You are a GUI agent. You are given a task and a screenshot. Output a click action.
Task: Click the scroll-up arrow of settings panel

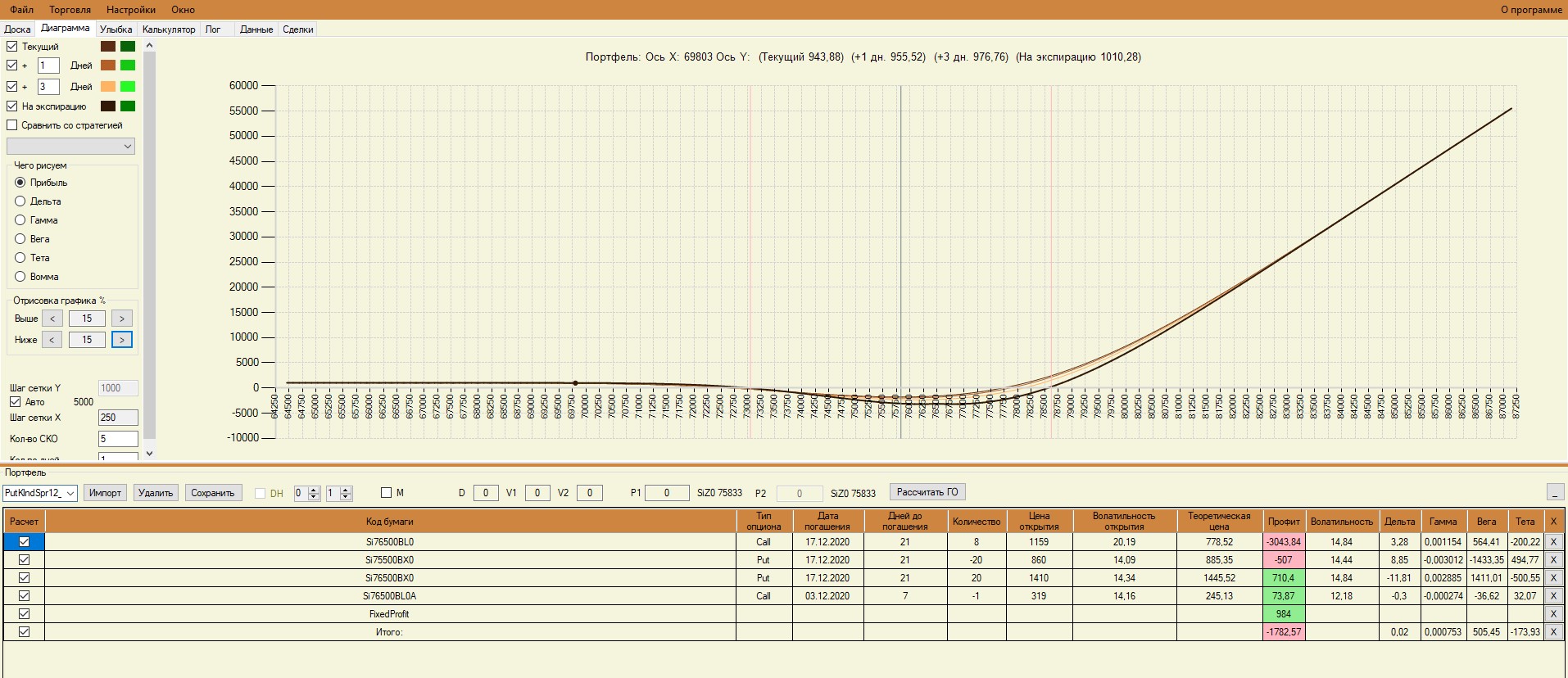[149, 46]
